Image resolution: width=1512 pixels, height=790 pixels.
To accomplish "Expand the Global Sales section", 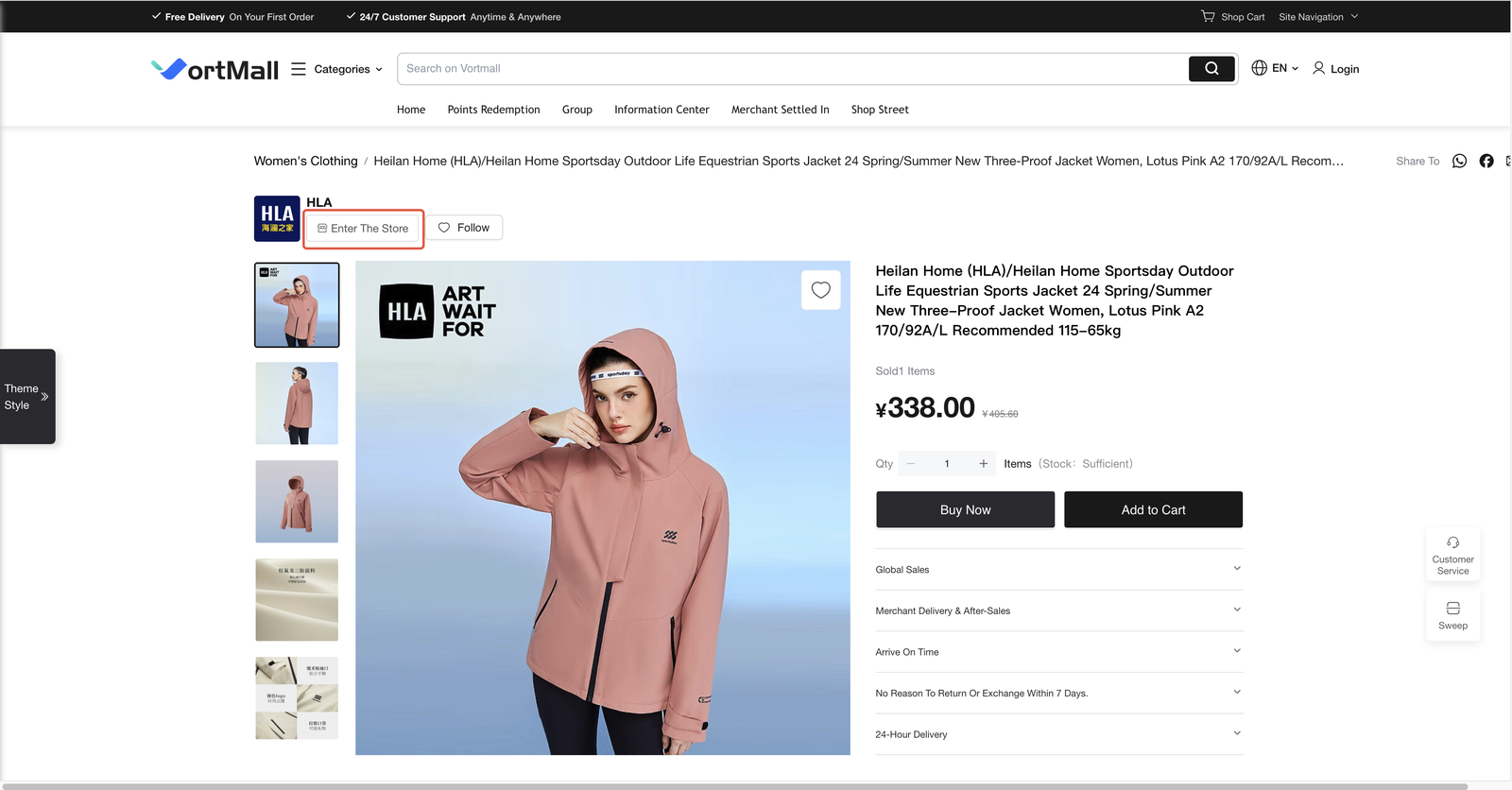I will pos(1058,570).
